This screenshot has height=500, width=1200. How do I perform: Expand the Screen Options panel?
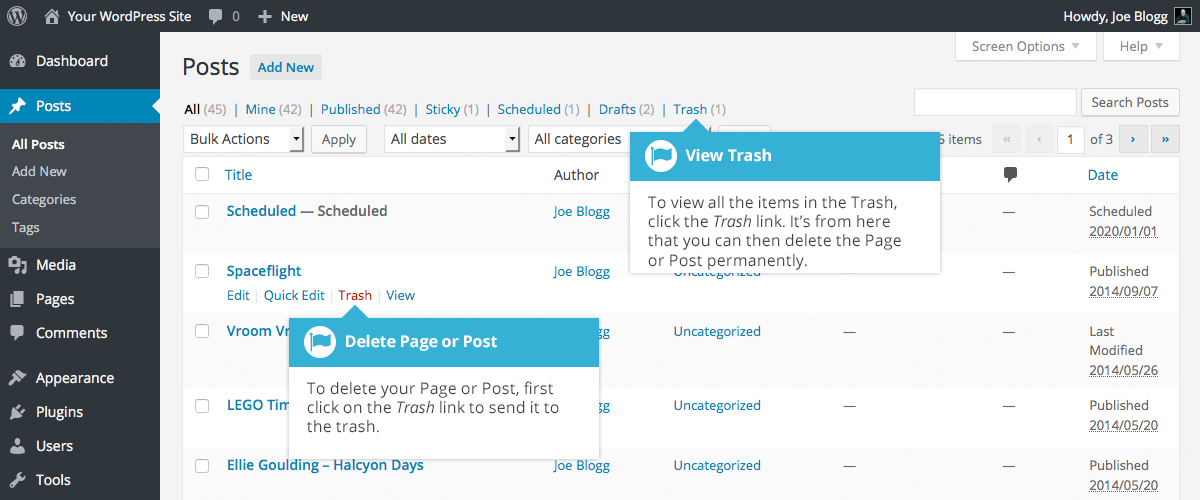[1025, 46]
